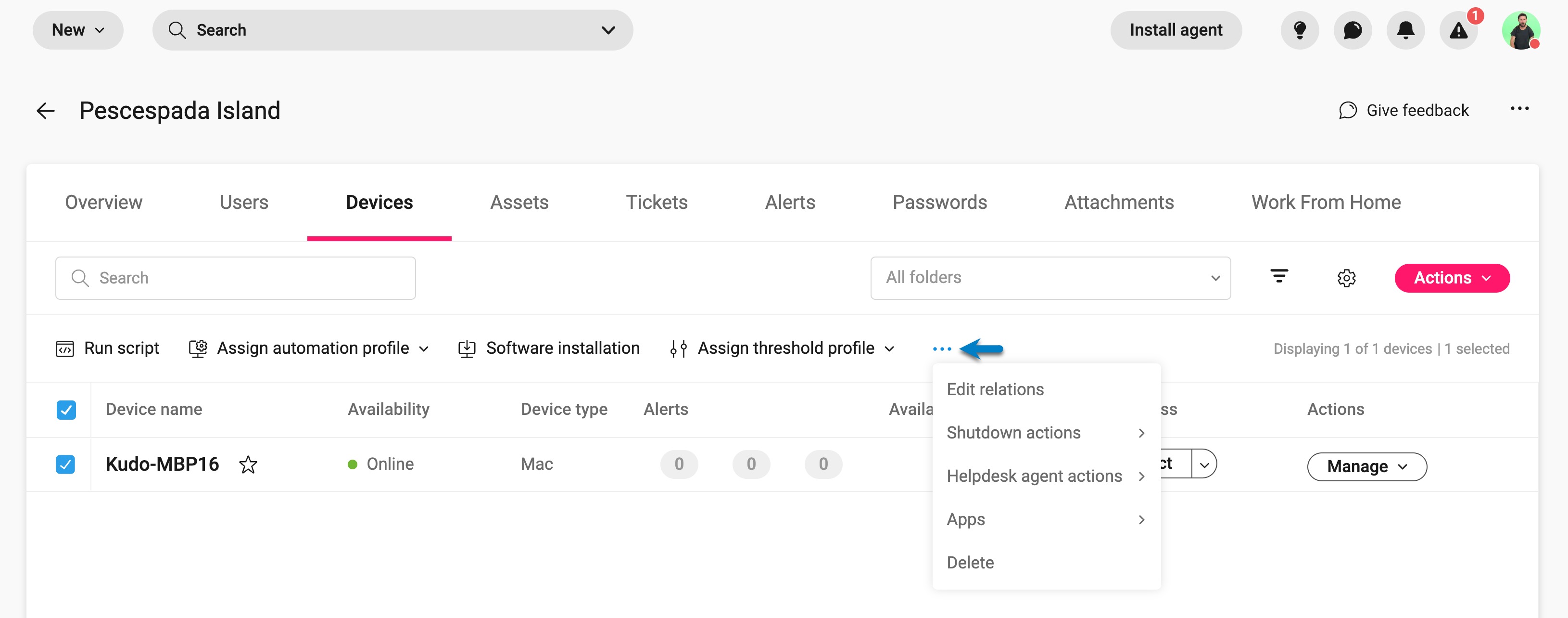Click the Online status text
1568x618 pixels.
pos(390,464)
